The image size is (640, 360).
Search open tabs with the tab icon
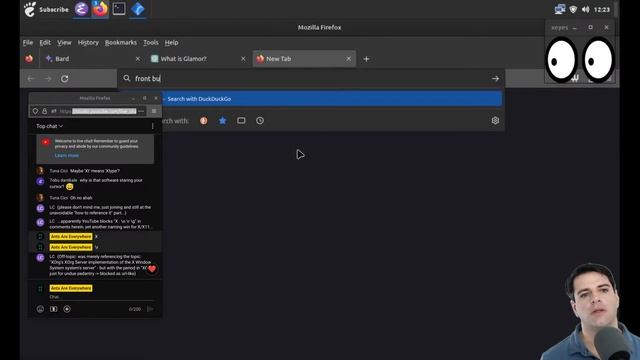(241, 120)
